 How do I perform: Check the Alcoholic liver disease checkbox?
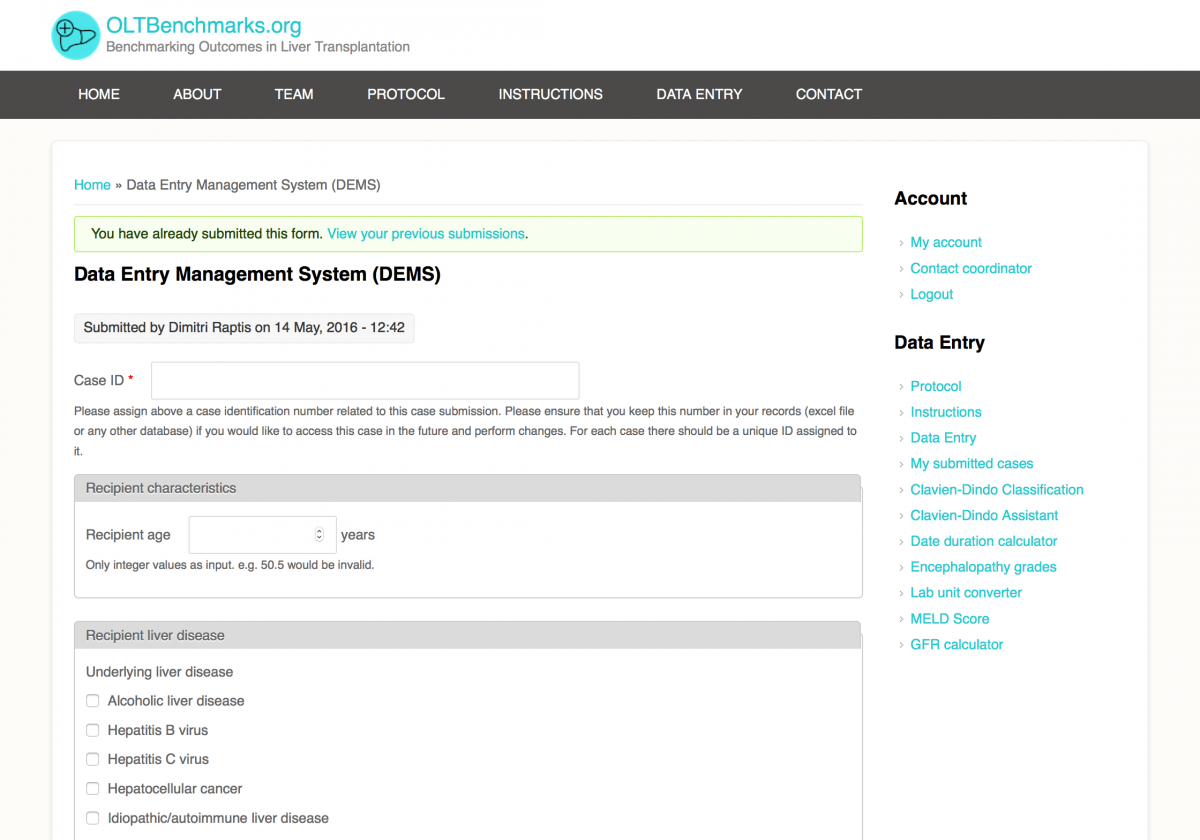point(93,701)
